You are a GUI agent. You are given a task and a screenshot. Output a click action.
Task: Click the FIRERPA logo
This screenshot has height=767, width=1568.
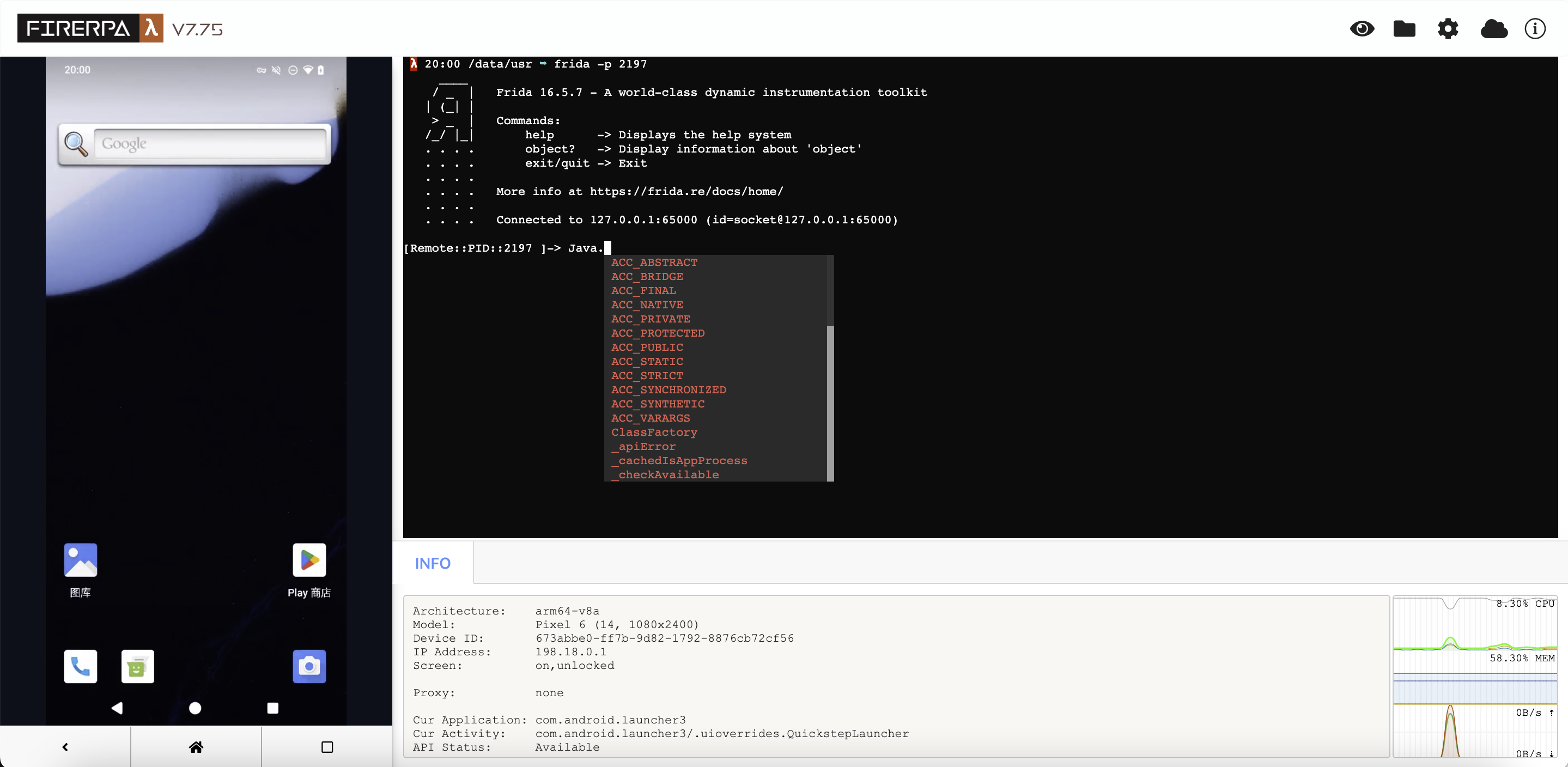point(90,29)
